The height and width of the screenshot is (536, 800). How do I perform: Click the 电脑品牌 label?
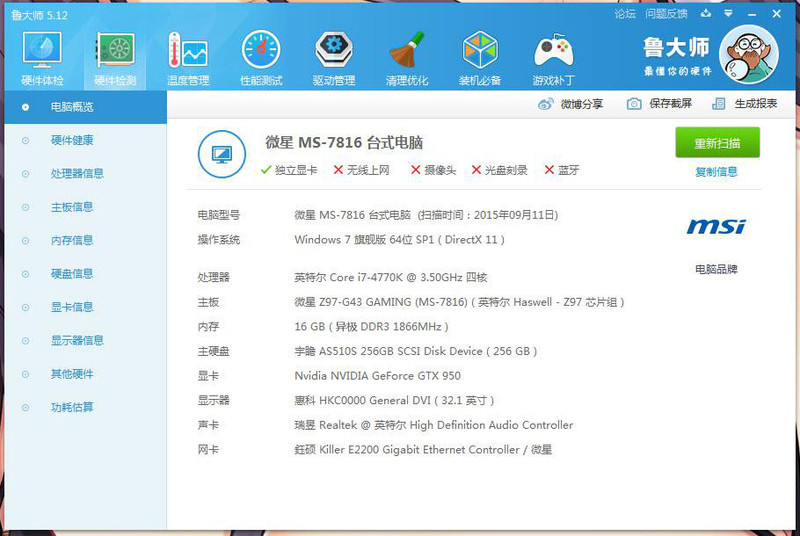pyautogui.click(x=716, y=269)
